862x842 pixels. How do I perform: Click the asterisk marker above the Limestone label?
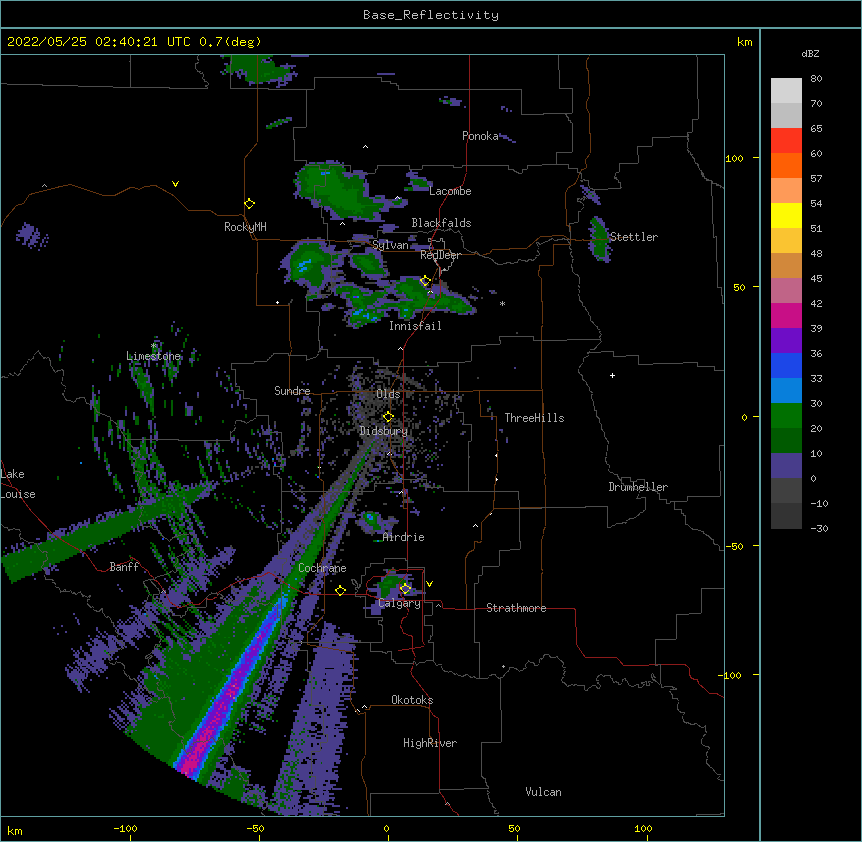(x=154, y=346)
